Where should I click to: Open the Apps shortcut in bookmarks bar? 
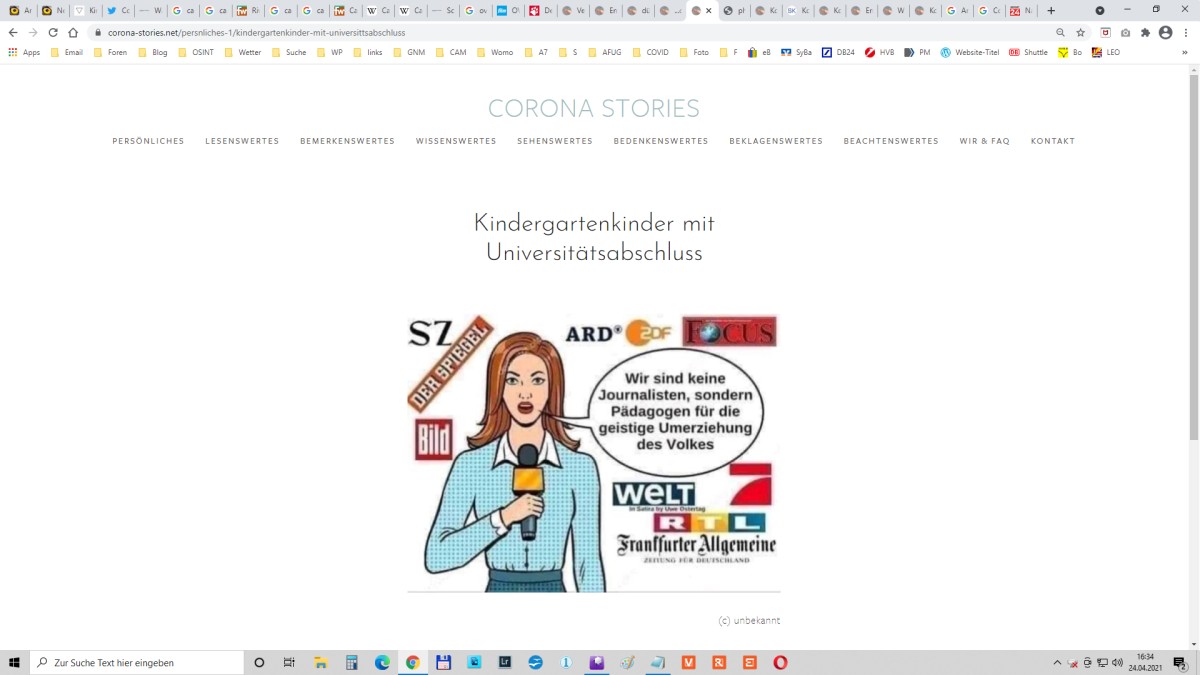(24, 52)
